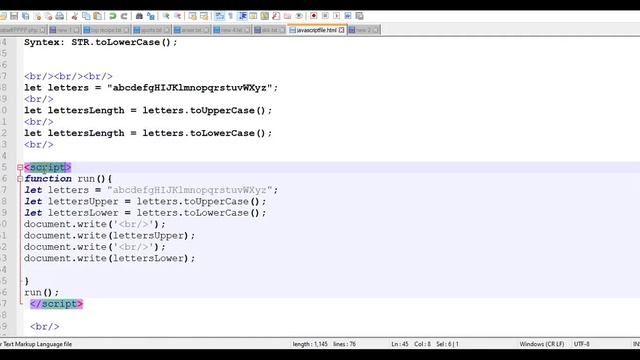Click the 'function run(){' line
The image size is (640, 360).
coord(68,179)
